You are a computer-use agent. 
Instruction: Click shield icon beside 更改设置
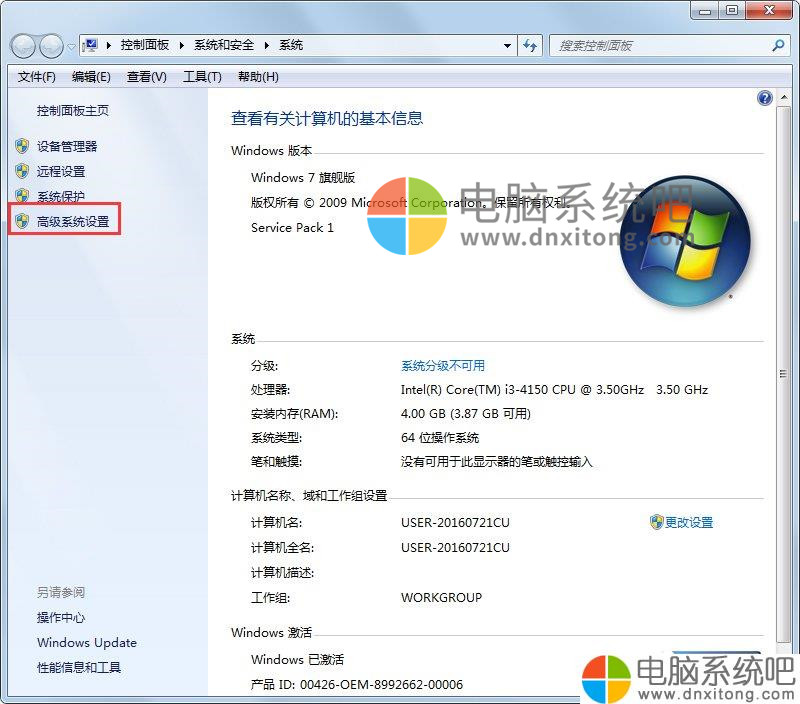point(656,522)
